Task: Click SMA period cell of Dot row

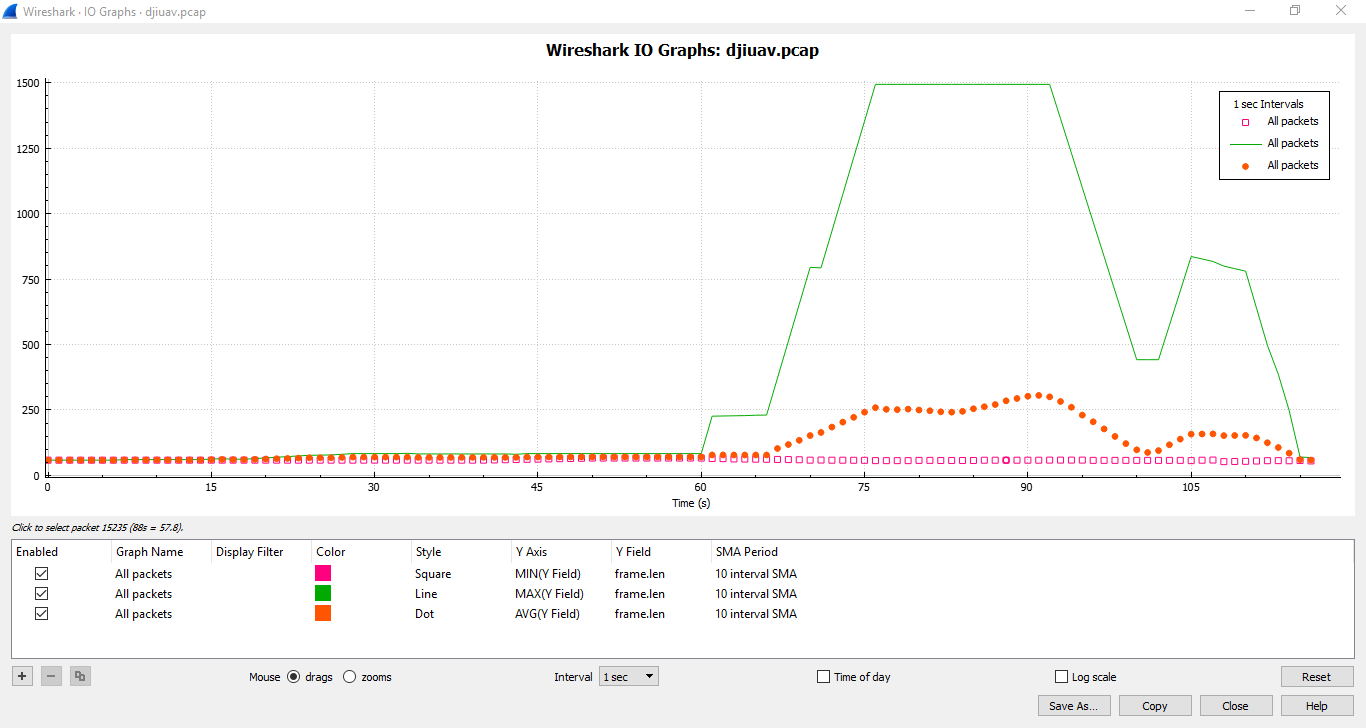Action: point(756,614)
